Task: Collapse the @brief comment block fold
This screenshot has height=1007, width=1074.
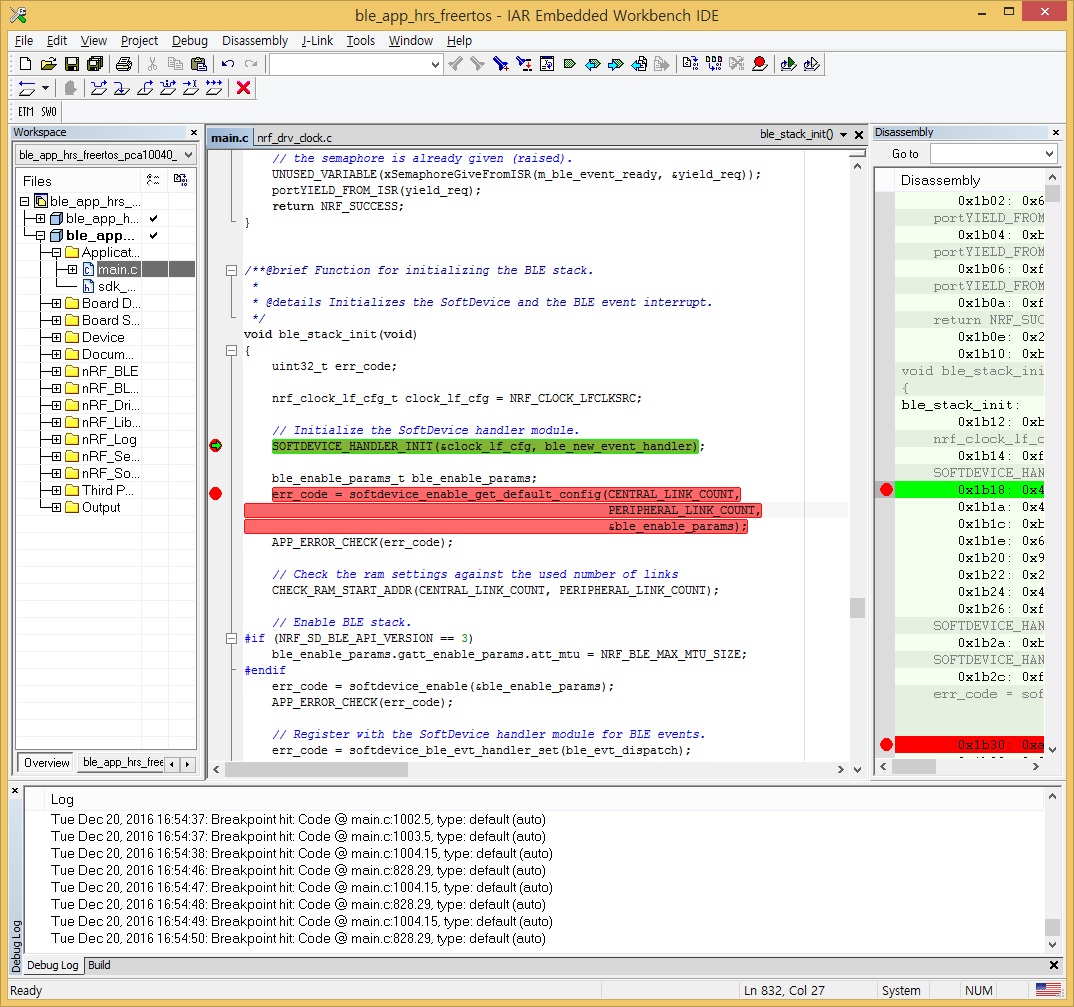Action: click(x=232, y=271)
